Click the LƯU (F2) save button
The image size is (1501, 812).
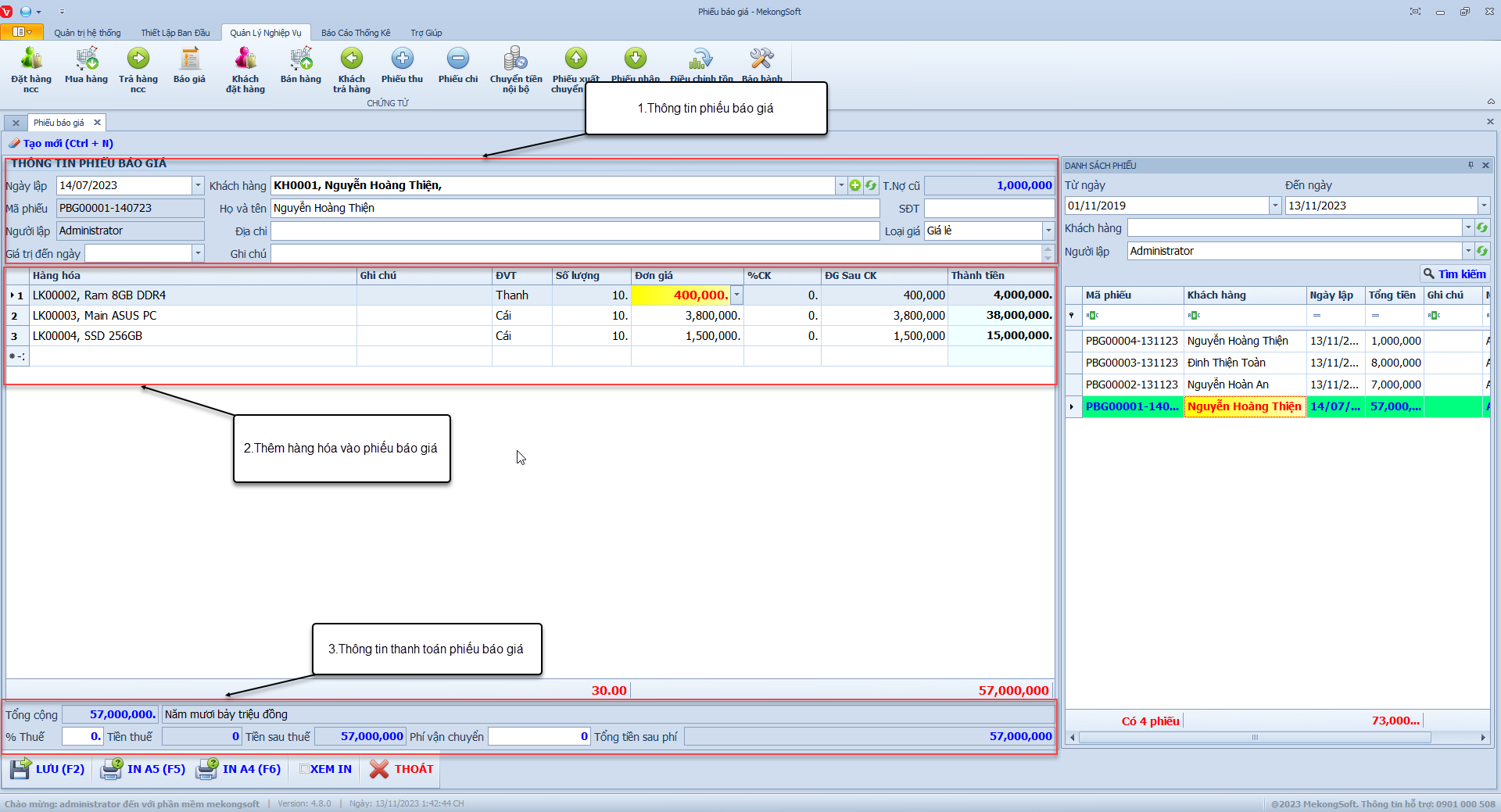click(x=48, y=769)
